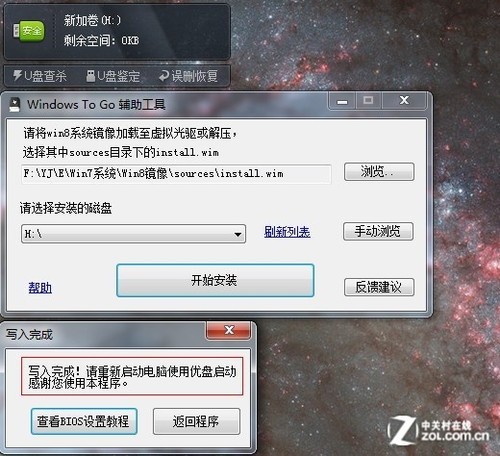Screen dimensions: 500x456
Task: Click the curved arrow recovery icon
Action: tap(164, 76)
